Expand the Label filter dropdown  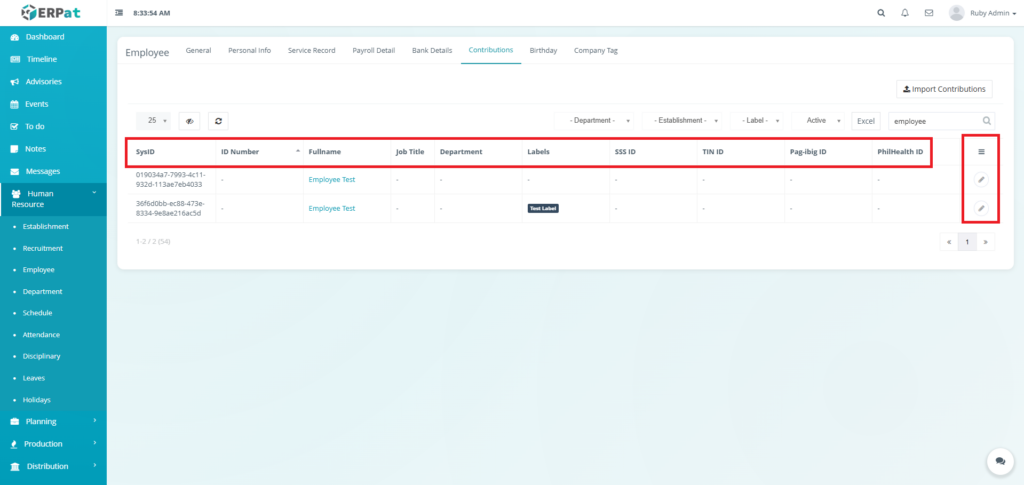(x=760, y=120)
